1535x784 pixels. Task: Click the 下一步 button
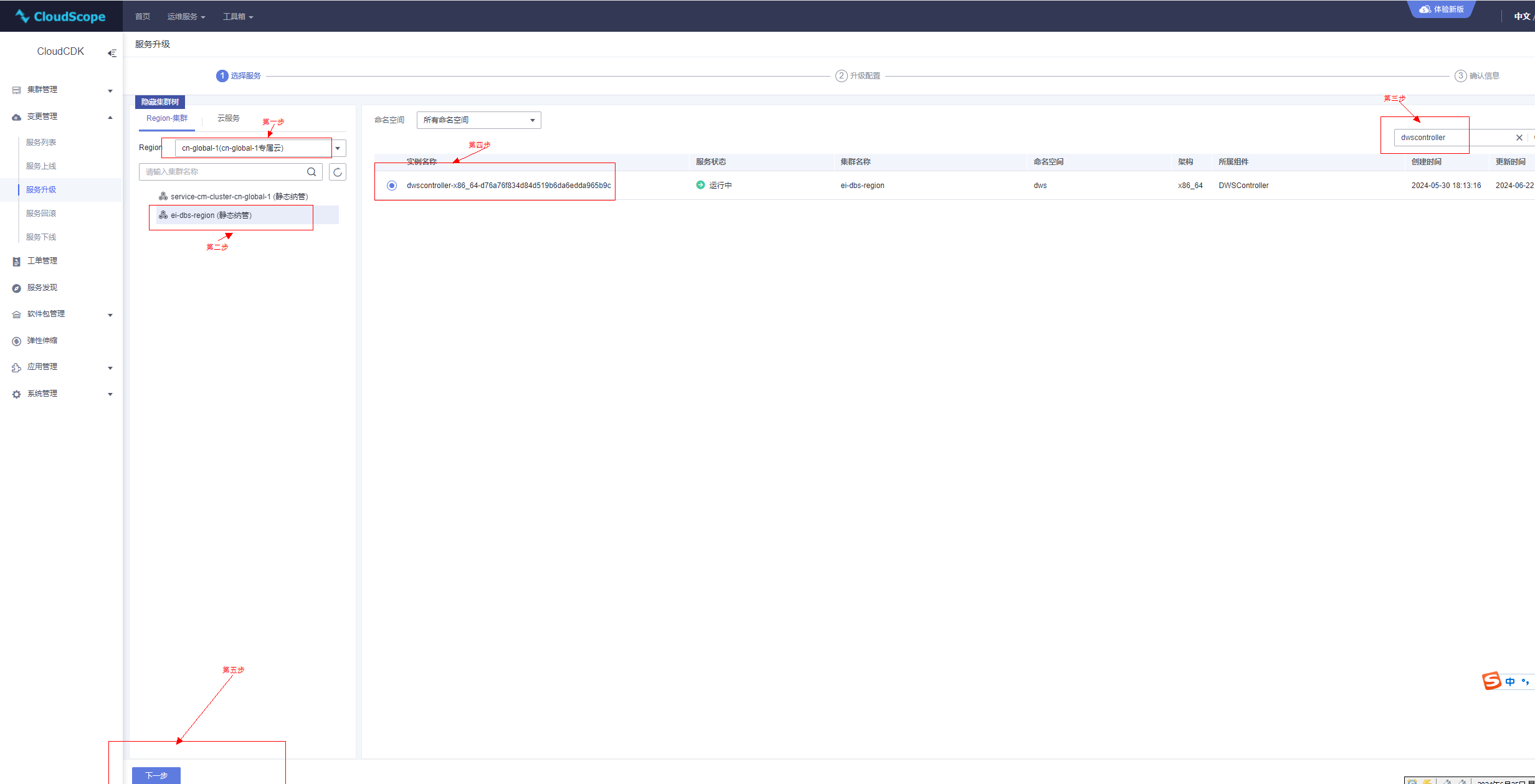click(x=156, y=775)
